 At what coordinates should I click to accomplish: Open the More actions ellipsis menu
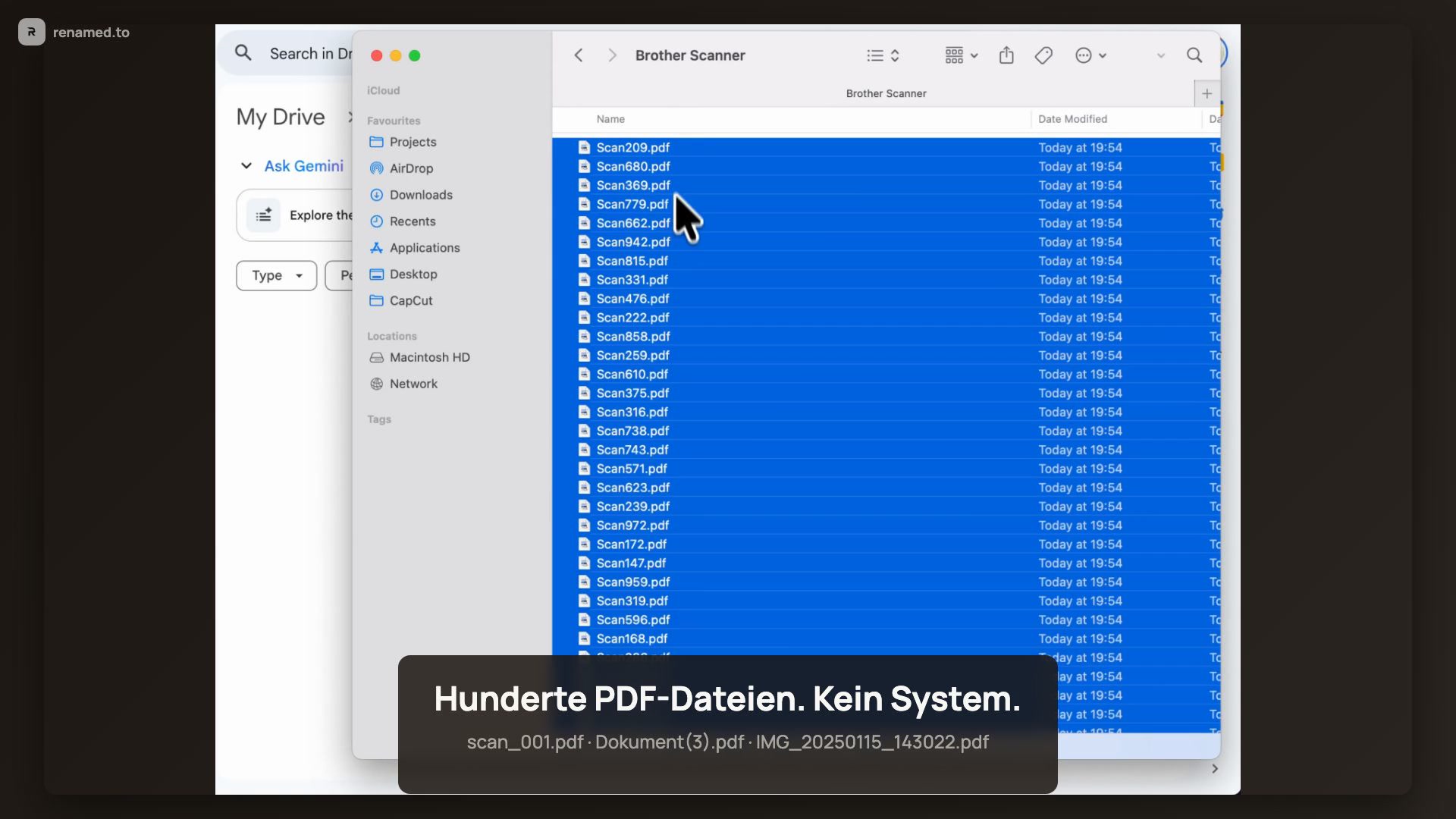1091,55
